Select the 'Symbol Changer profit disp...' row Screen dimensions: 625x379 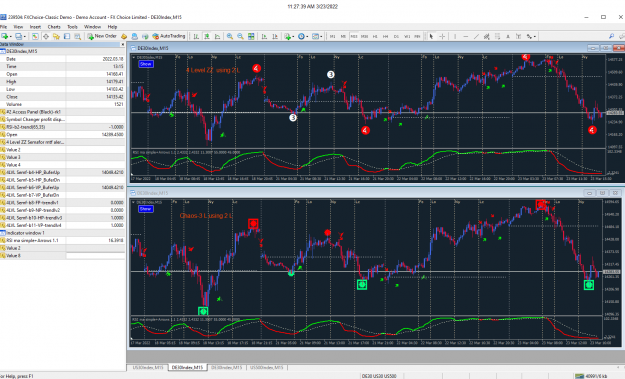[62, 119]
